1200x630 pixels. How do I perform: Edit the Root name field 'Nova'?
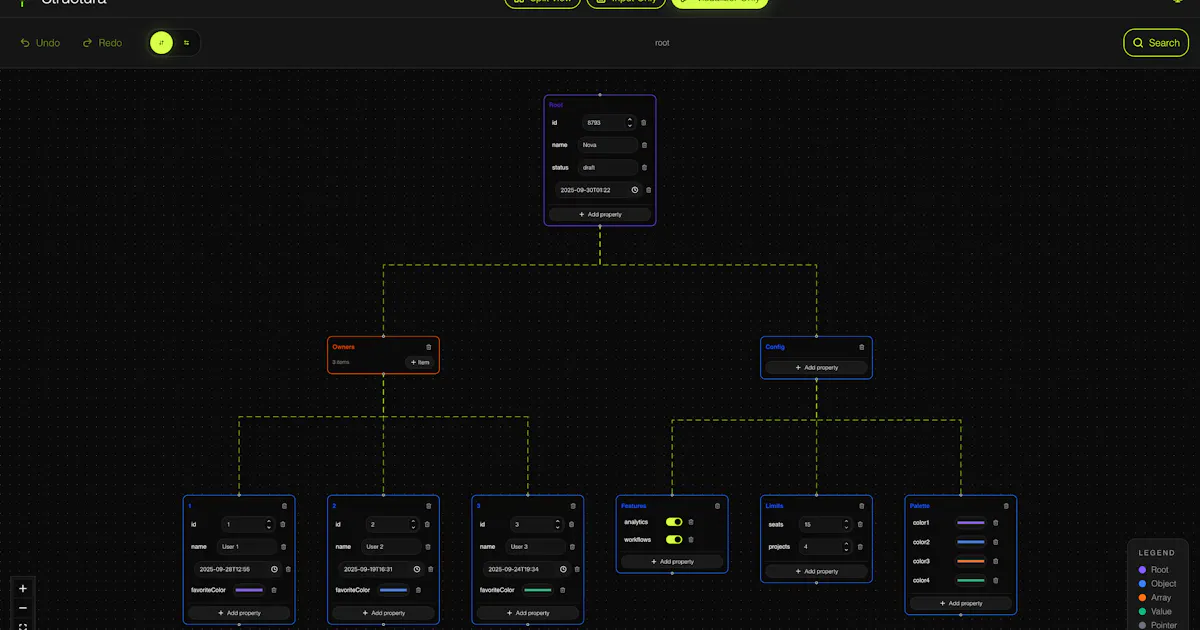[x=608, y=145]
